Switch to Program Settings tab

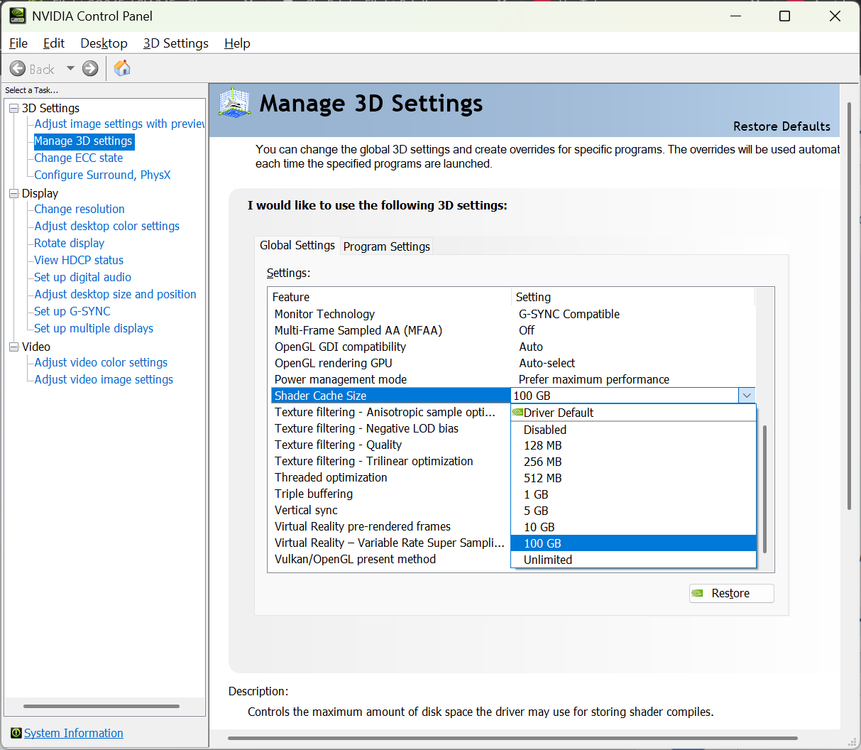pos(386,246)
